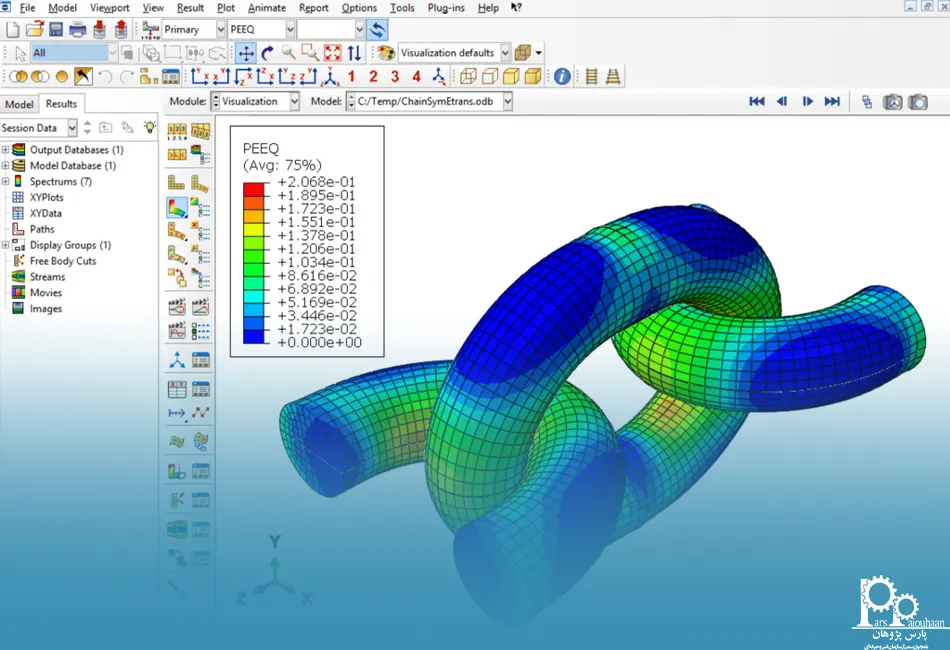Apply custom view number 1
The width and height of the screenshot is (950, 650).
(x=351, y=76)
